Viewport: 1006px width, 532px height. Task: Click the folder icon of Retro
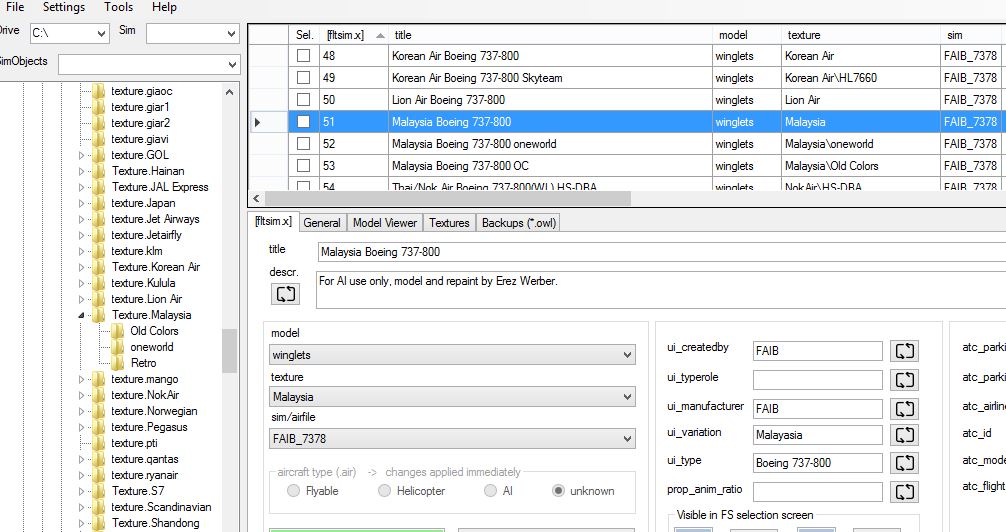pyautogui.click(x=118, y=363)
